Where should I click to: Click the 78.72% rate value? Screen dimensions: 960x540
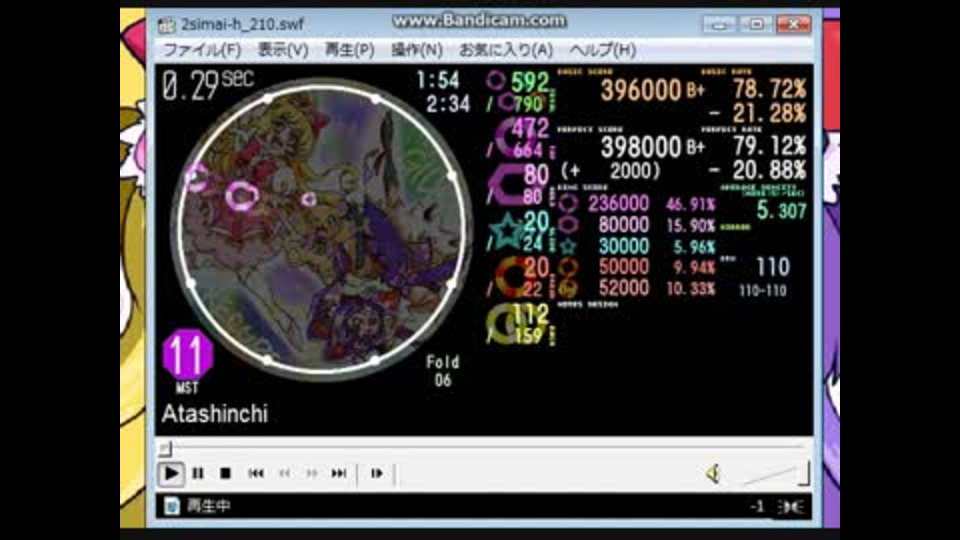click(x=770, y=89)
